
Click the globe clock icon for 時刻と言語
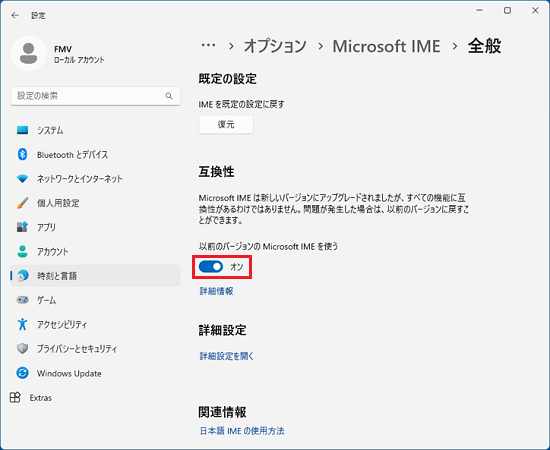point(22,276)
